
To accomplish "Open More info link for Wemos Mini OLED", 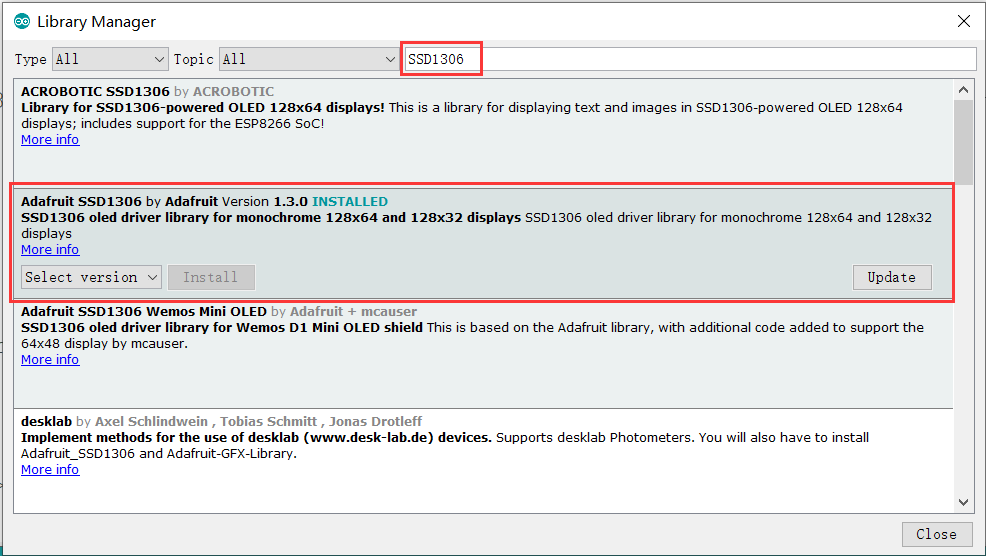I will click(50, 360).
